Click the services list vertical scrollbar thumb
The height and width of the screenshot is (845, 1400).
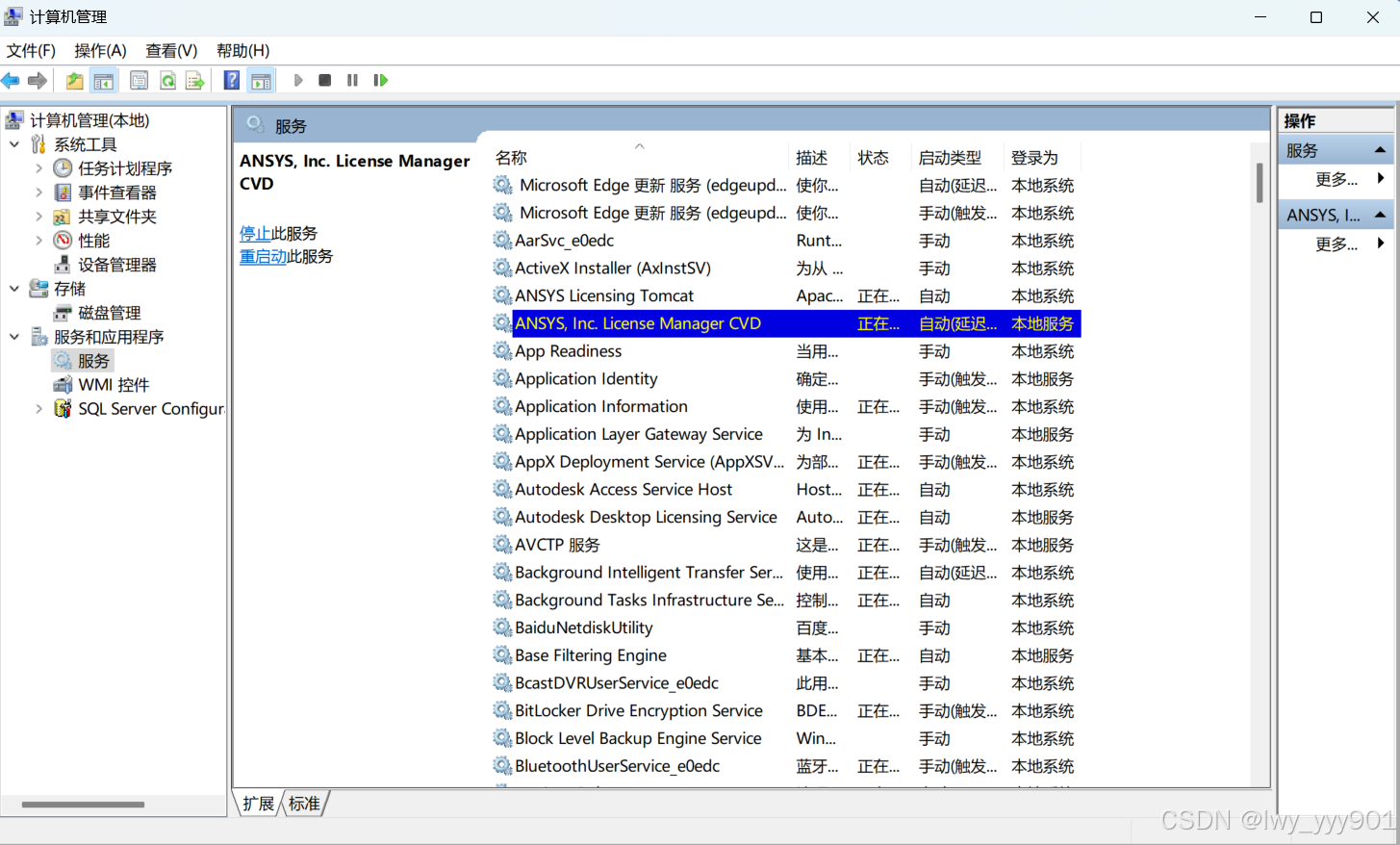coord(1260,183)
